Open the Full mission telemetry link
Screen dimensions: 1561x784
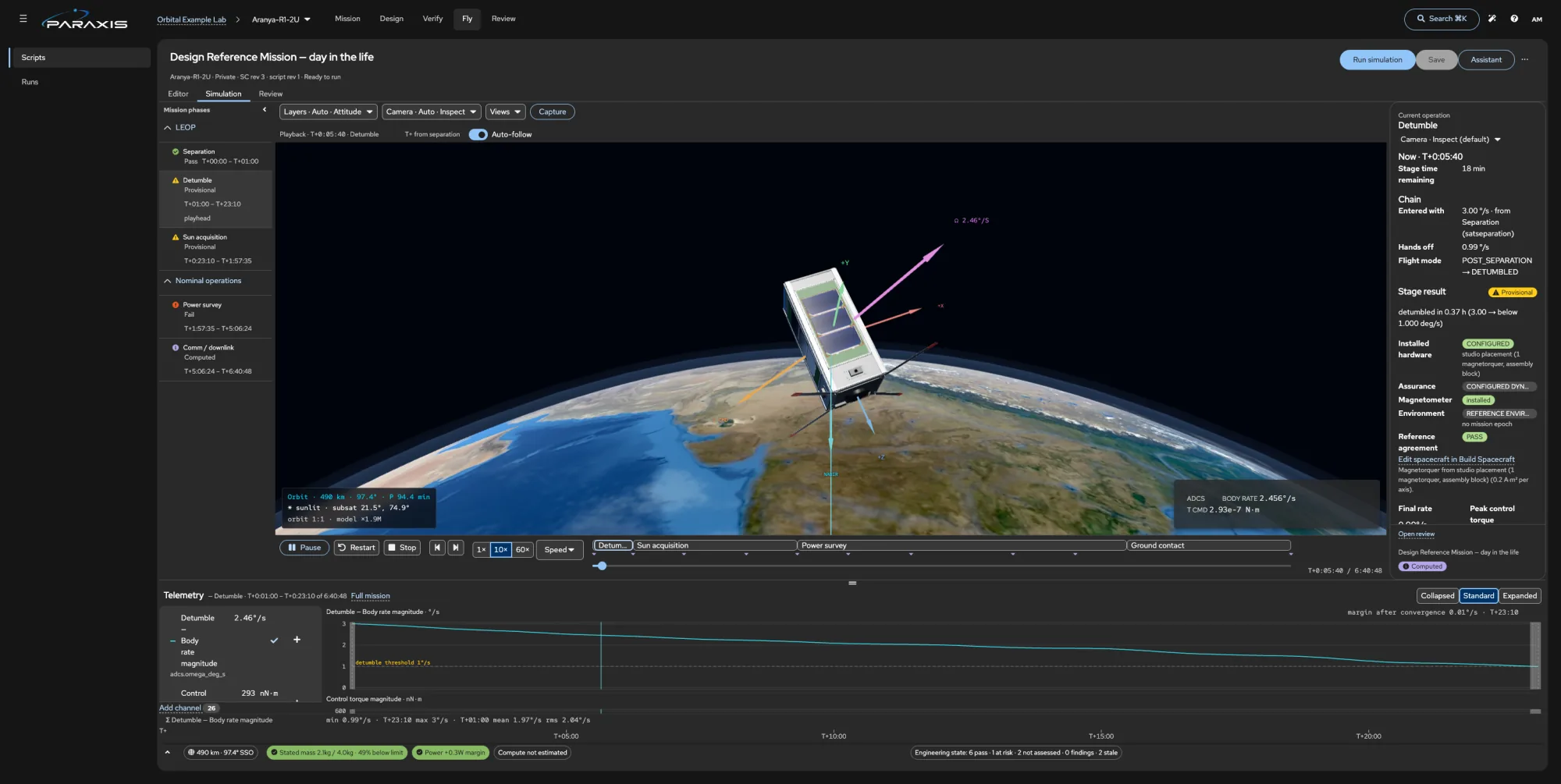pyautogui.click(x=370, y=596)
